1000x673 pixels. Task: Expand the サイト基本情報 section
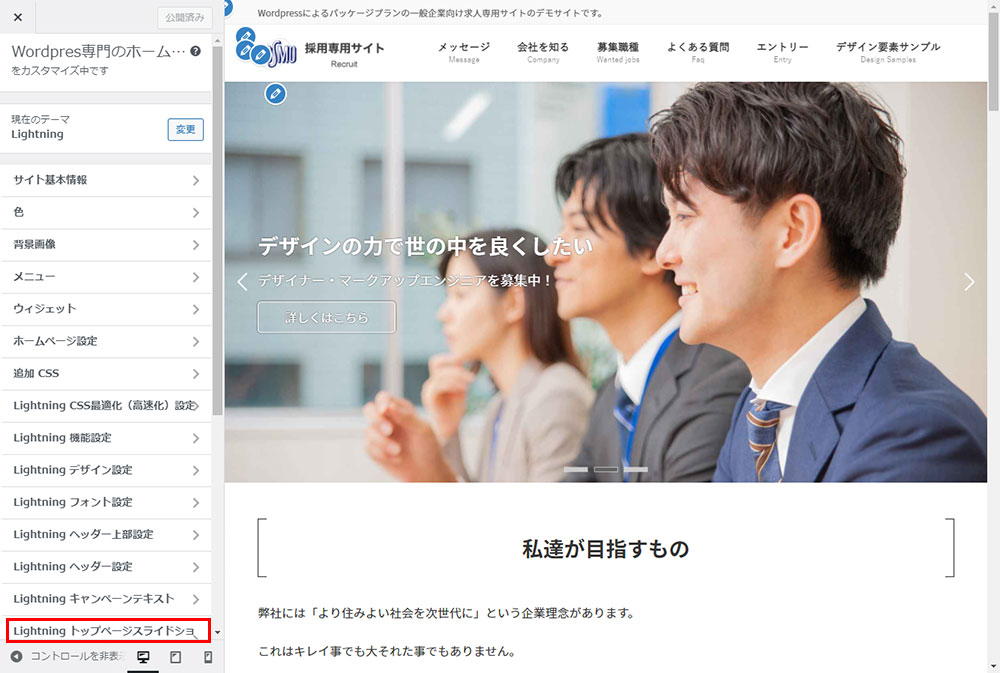tap(105, 180)
